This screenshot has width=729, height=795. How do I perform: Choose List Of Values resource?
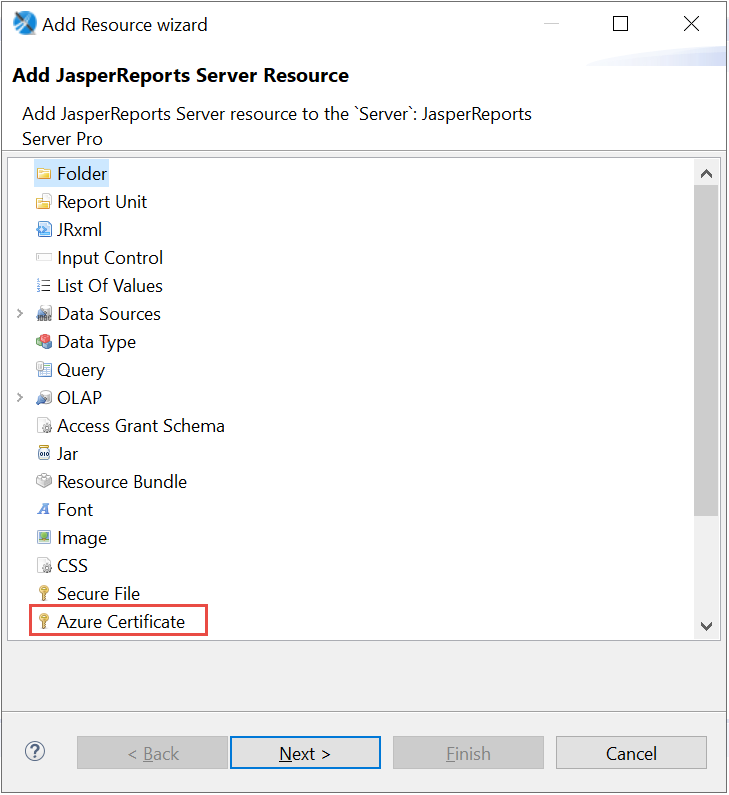pos(110,285)
